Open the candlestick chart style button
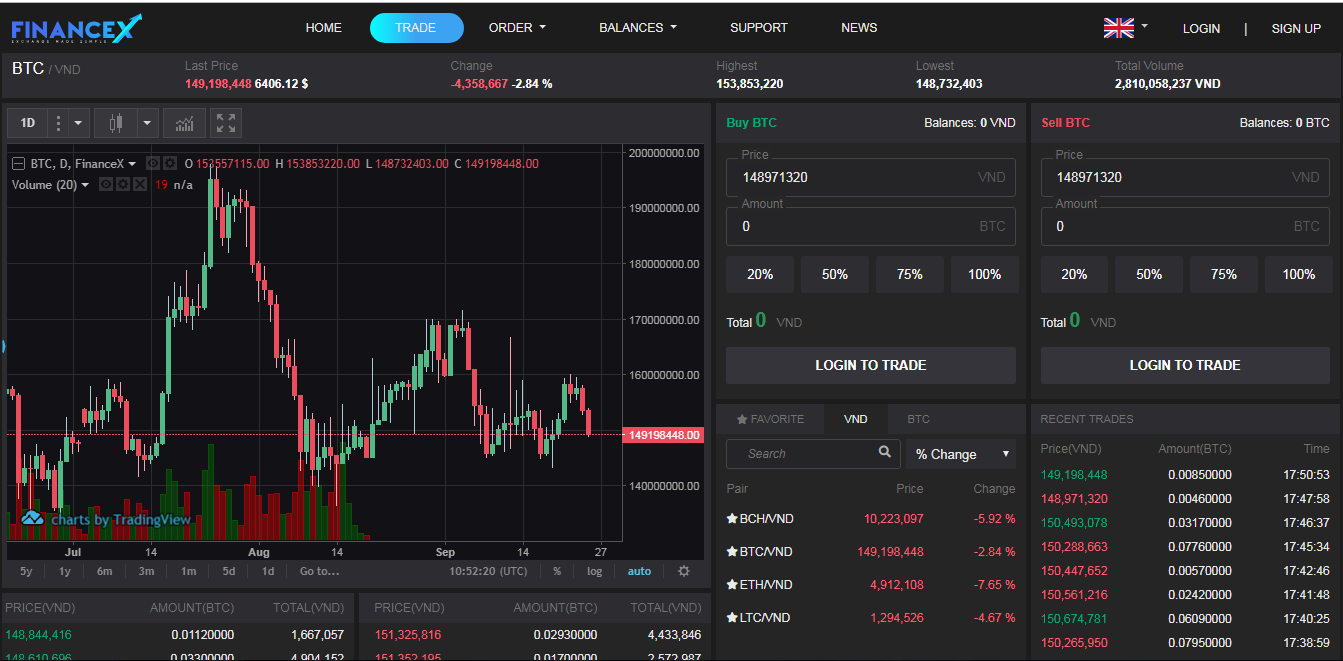The height and width of the screenshot is (661, 1343). tap(116, 123)
